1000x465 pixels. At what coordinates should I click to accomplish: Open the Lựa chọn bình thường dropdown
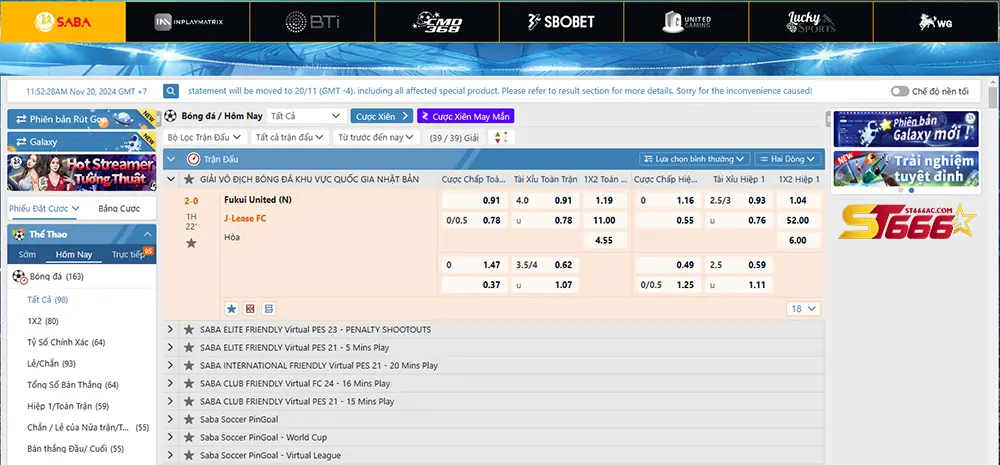pyautogui.click(x=695, y=159)
